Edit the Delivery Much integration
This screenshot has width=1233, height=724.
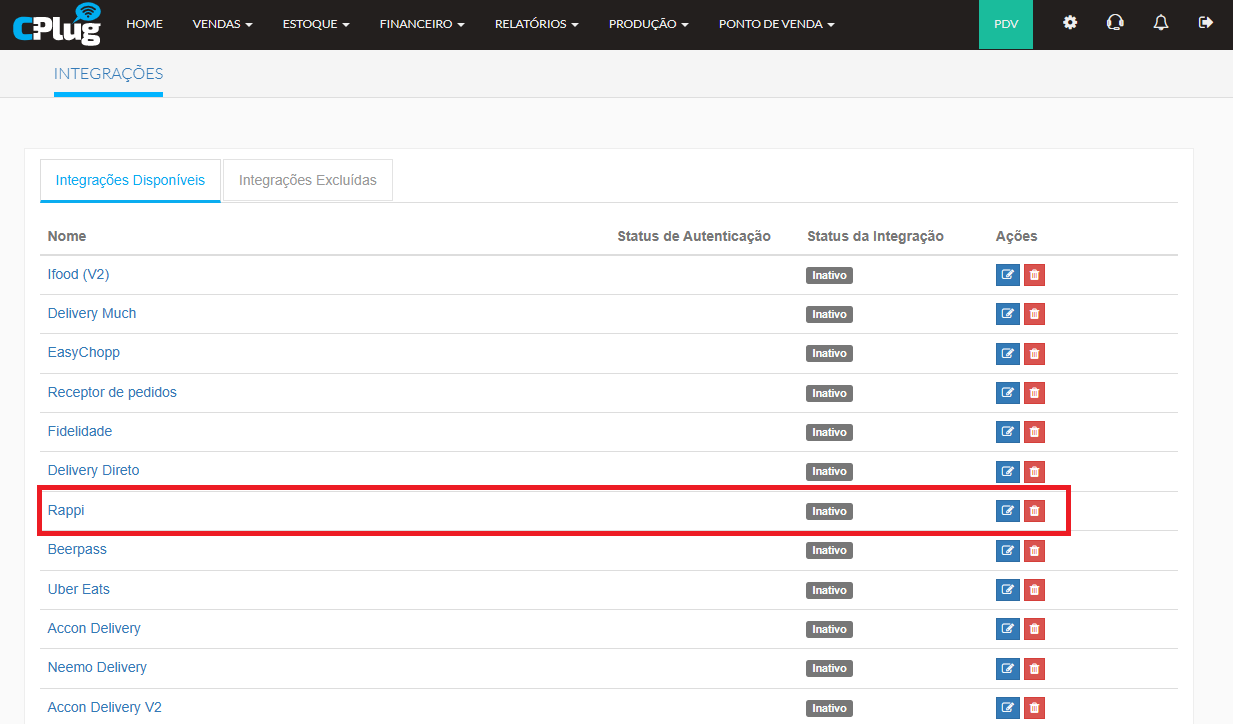(x=1008, y=314)
